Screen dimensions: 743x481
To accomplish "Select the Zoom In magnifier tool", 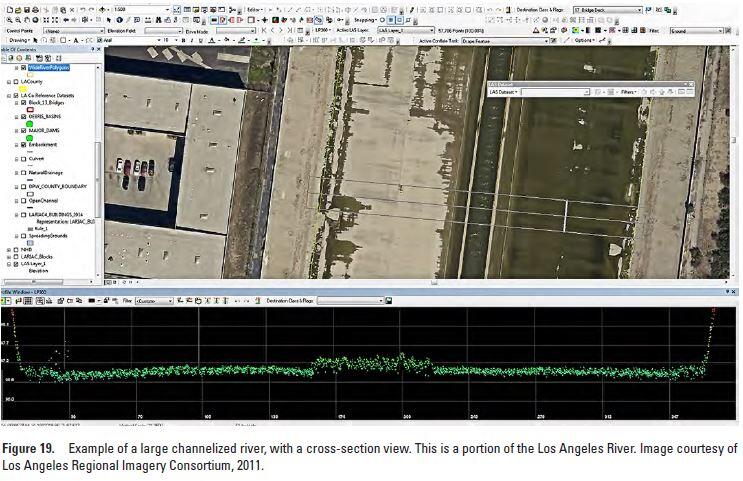I will pyautogui.click(x=9, y=20).
